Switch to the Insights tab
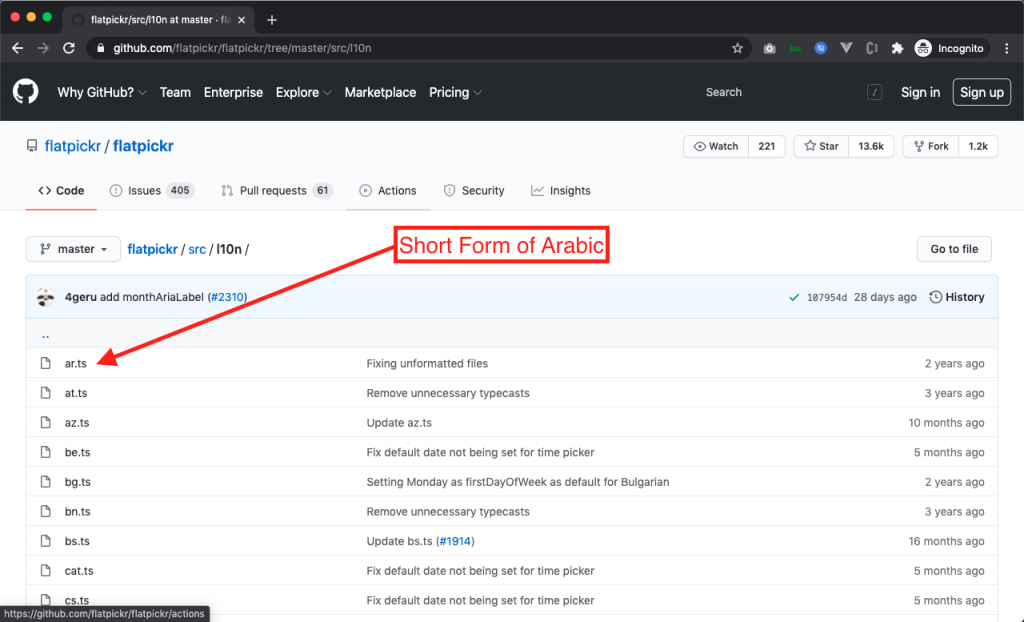 [561, 191]
